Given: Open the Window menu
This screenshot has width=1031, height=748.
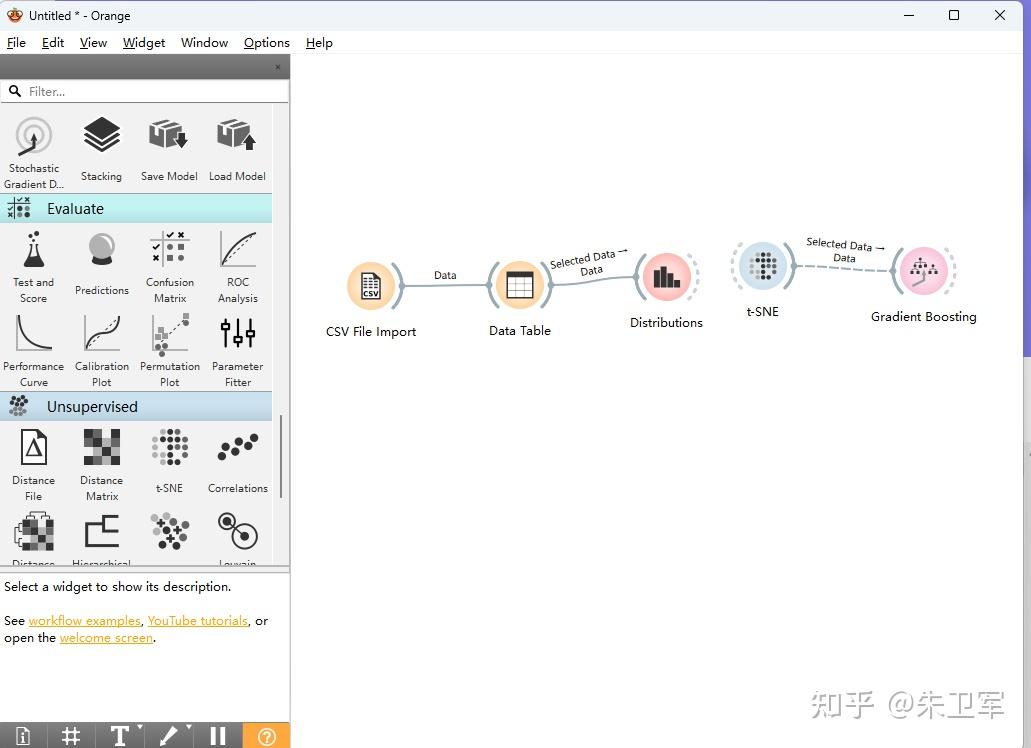Looking at the screenshot, I should click(204, 43).
